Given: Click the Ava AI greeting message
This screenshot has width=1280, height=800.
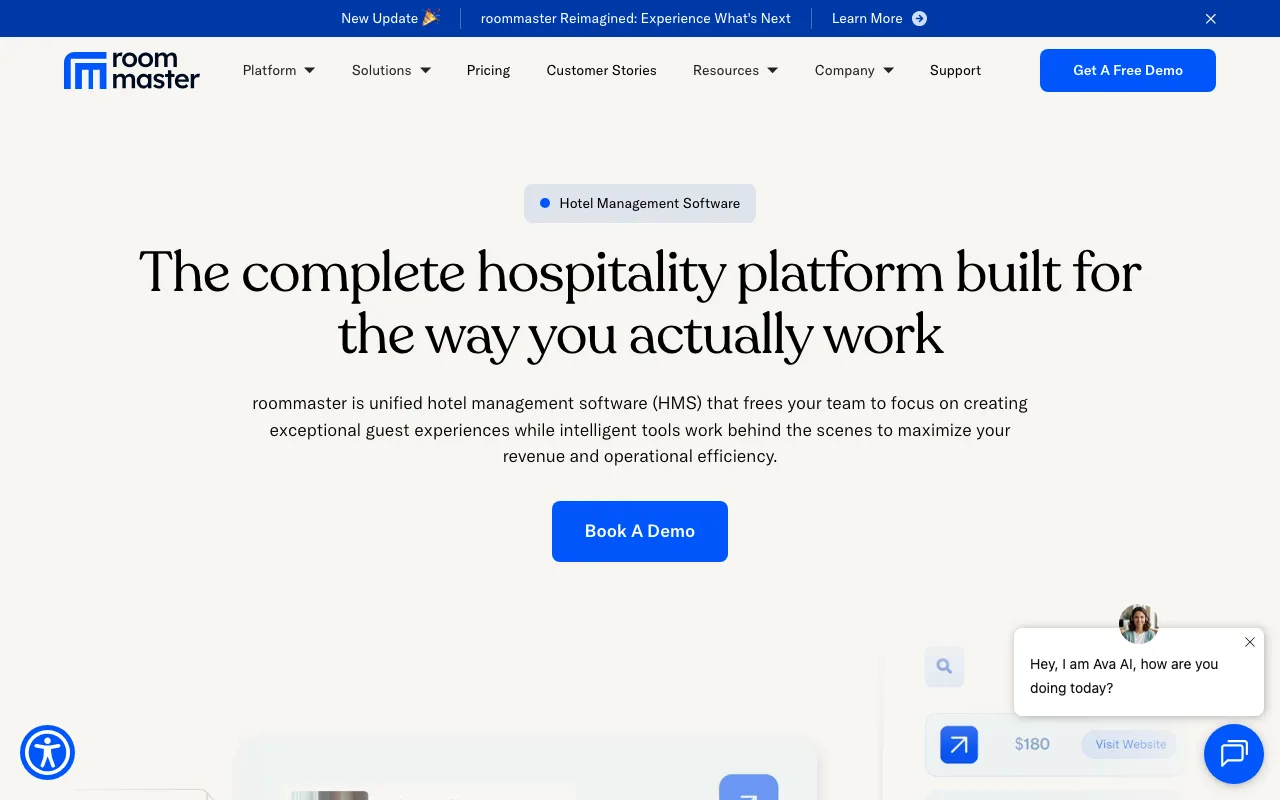Looking at the screenshot, I should click(1124, 676).
